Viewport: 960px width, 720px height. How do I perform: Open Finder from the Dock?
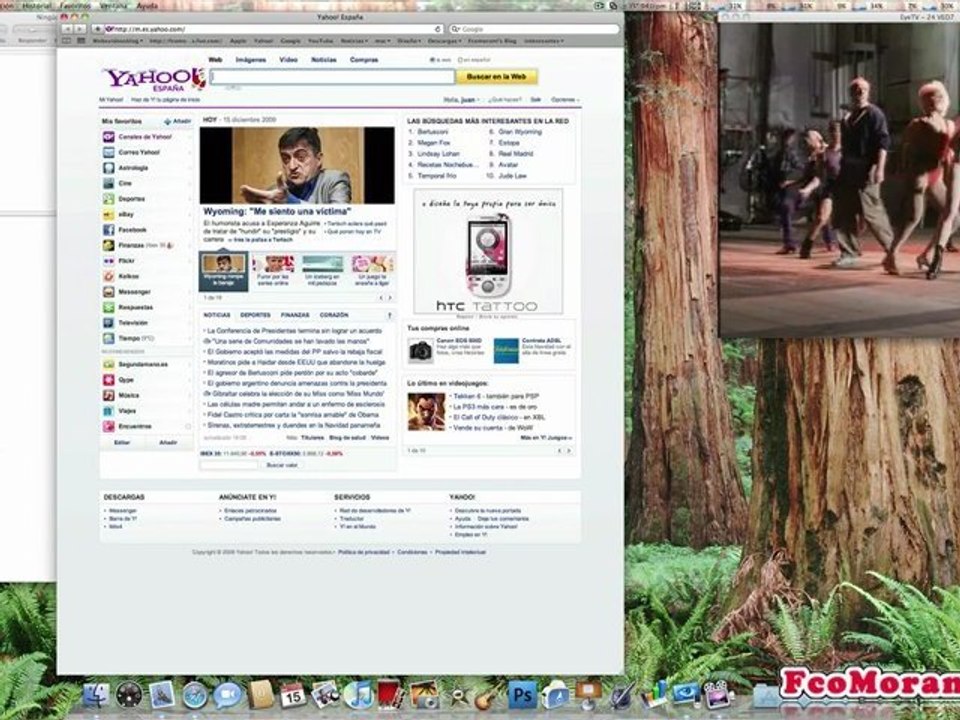coord(96,695)
